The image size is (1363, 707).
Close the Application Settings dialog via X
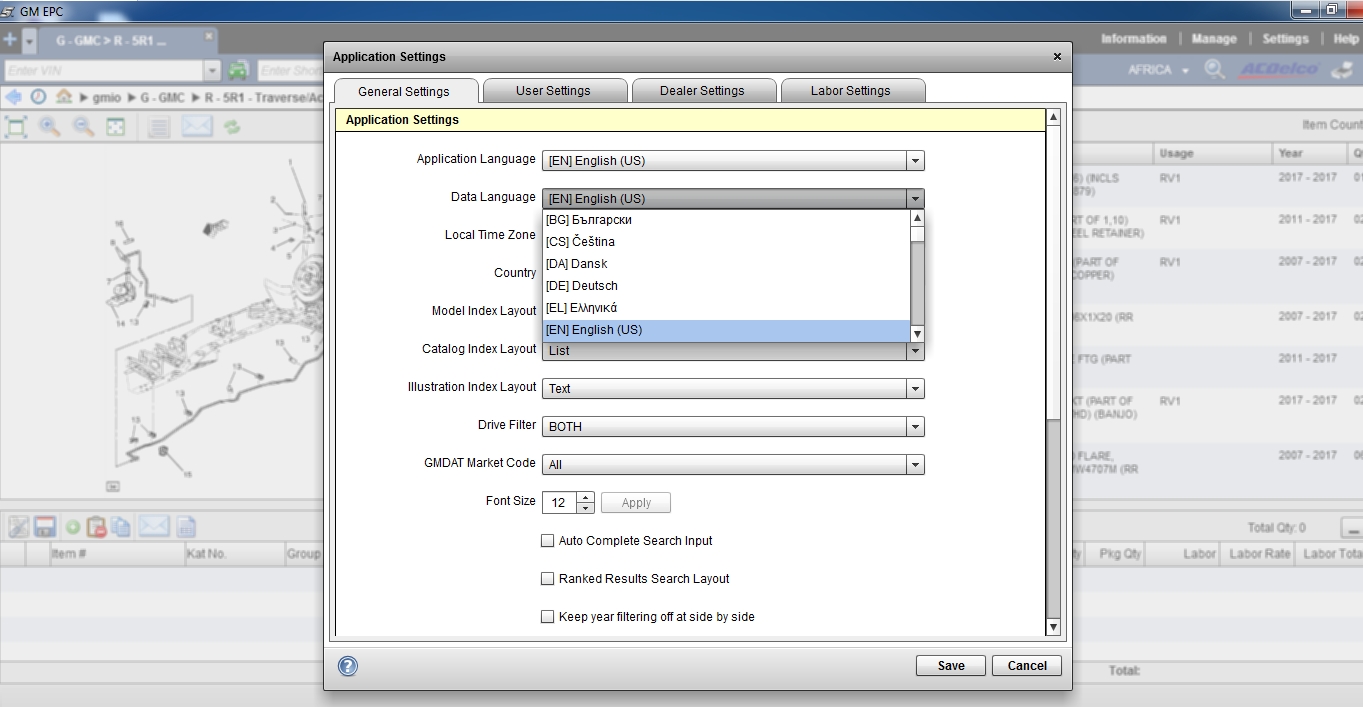pyautogui.click(x=1058, y=57)
